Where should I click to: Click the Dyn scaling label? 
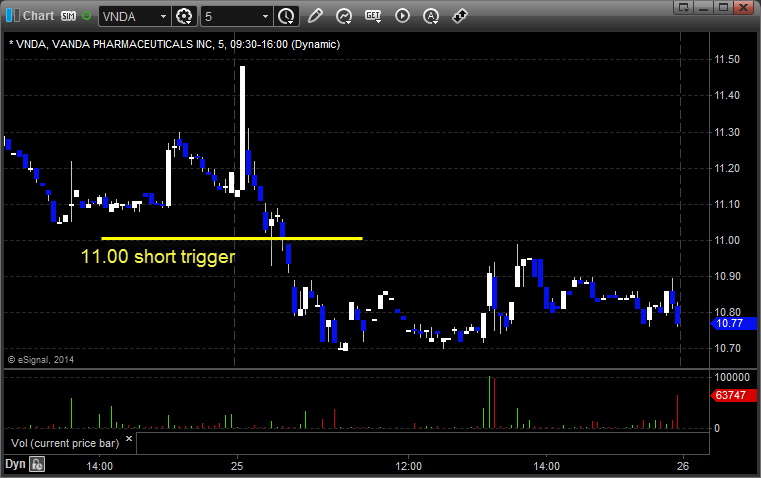tap(15, 464)
